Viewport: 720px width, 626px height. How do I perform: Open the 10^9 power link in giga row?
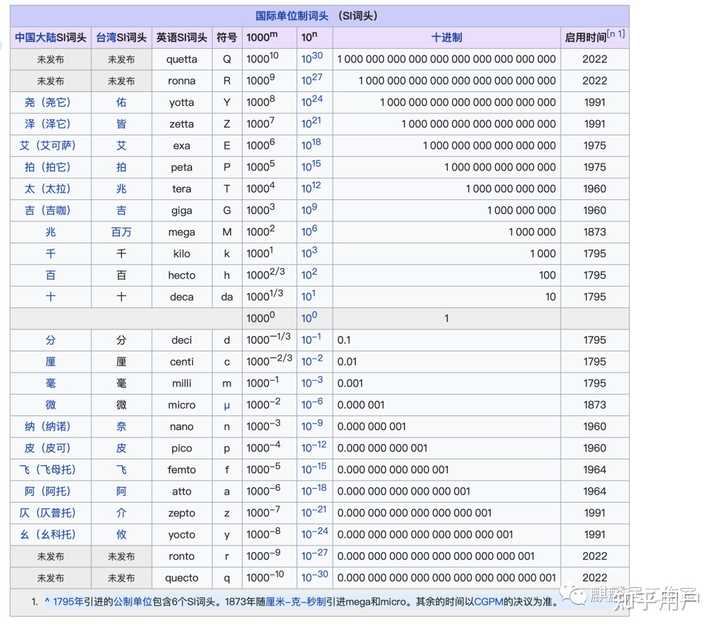[309, 209]
